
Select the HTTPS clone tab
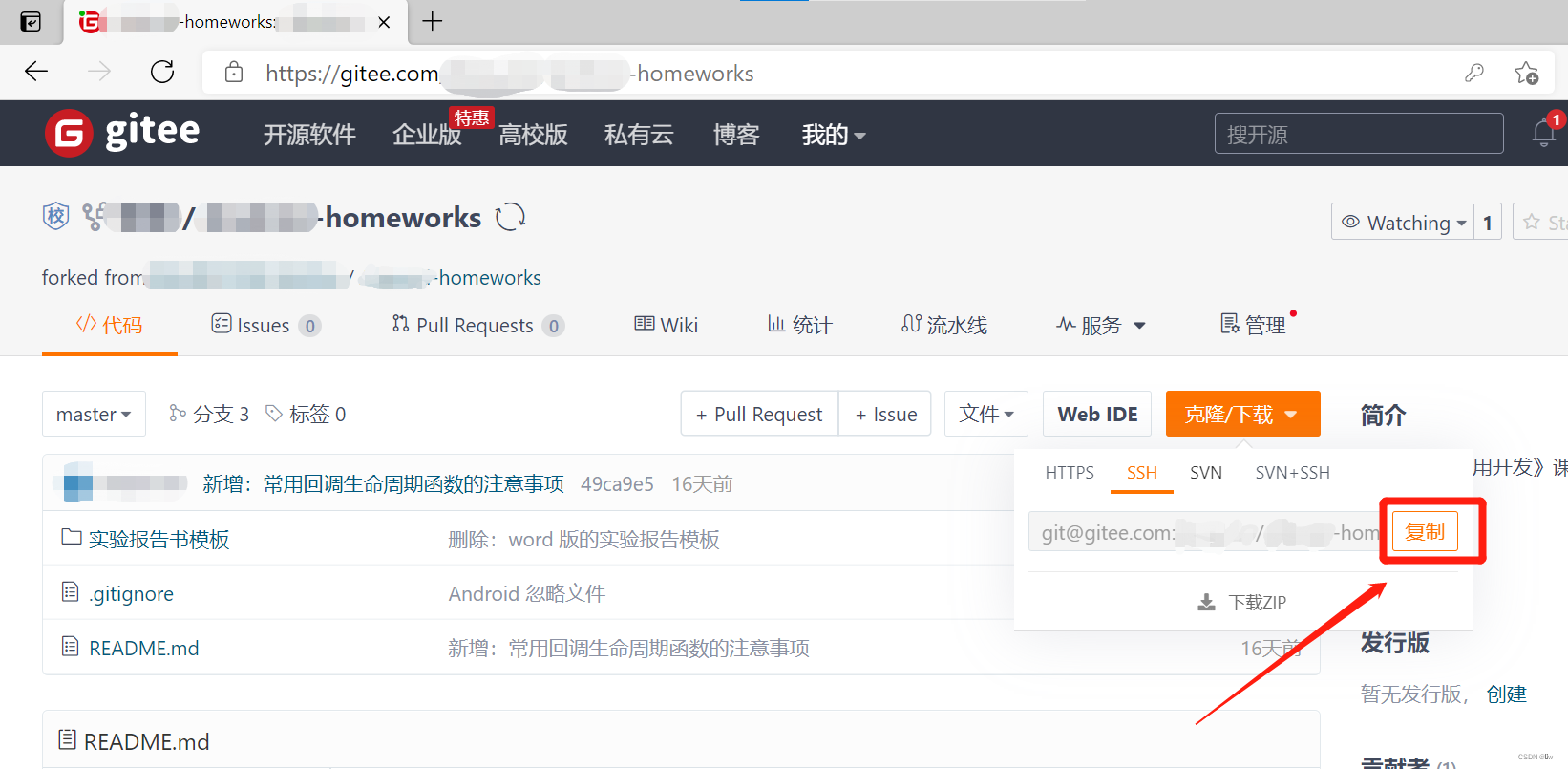point(1070,472)
